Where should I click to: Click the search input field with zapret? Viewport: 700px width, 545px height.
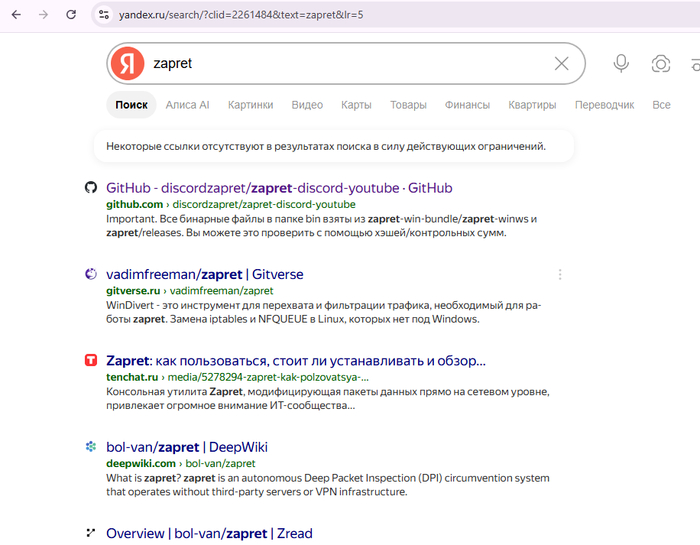point(348,63)
